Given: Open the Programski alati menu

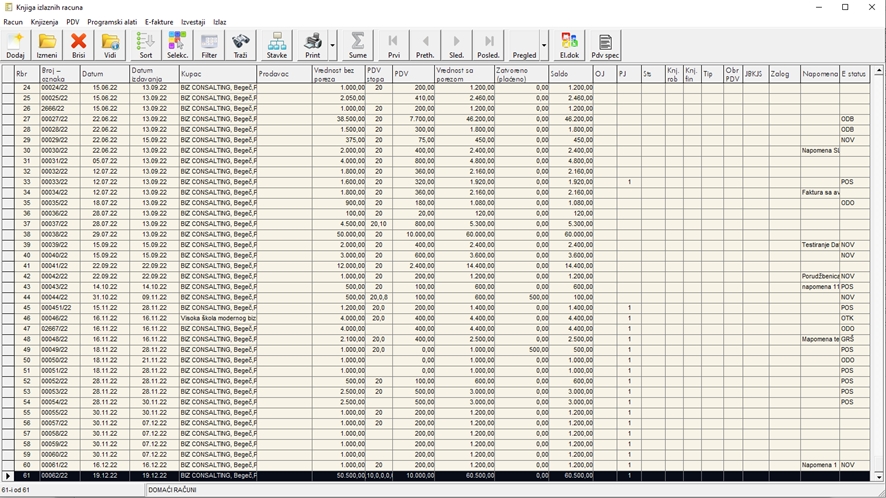Looking at the screenshot, I should click(112, 21).
